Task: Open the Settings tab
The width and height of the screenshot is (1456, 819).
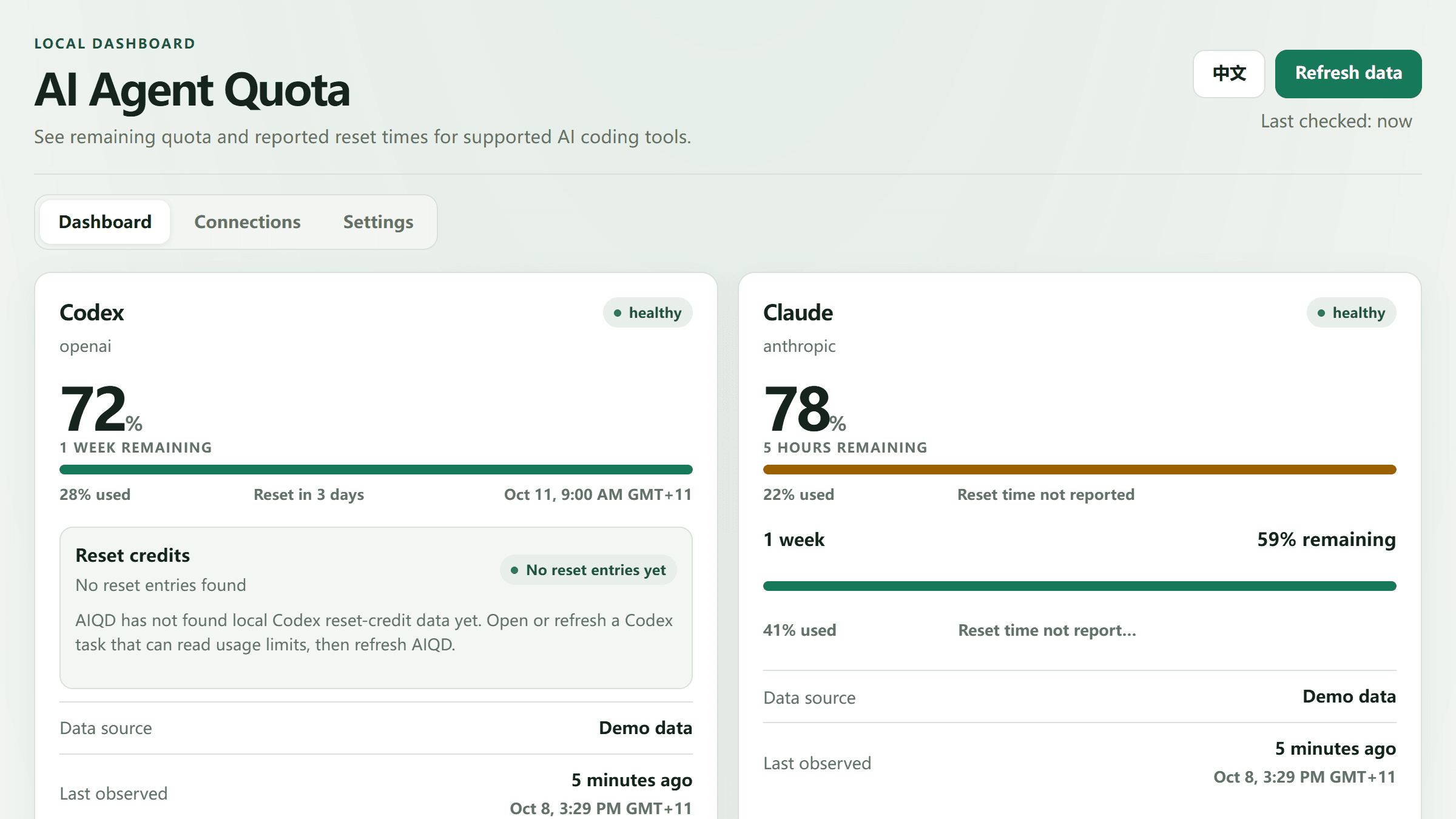Action: (379, 222)
